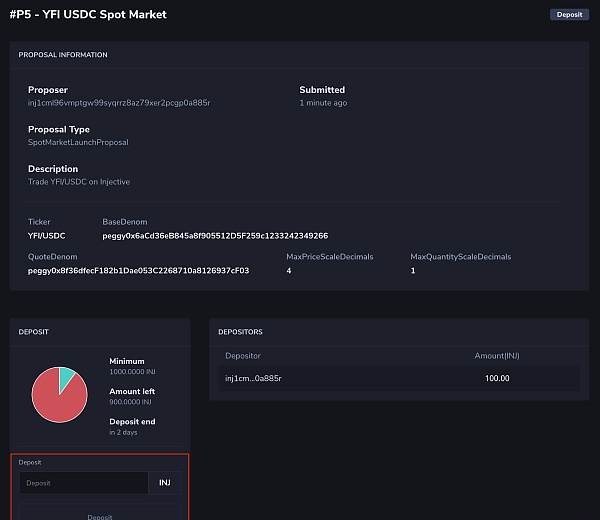Click the QuoteDenom peggy0x8f36dfec... value
600x520 pixels.
139,271
